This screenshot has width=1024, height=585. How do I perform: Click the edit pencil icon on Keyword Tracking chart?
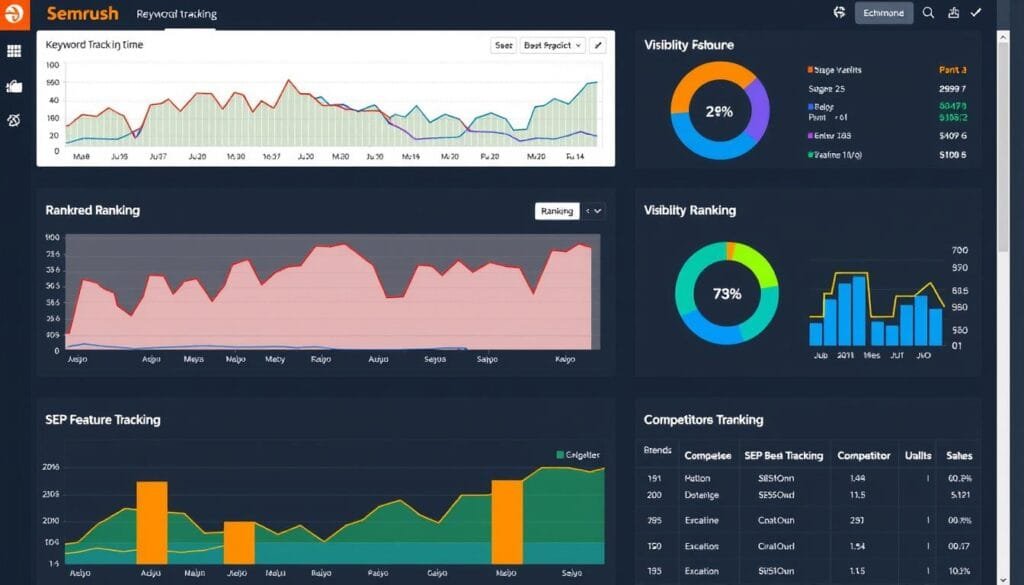pos(598,45)
